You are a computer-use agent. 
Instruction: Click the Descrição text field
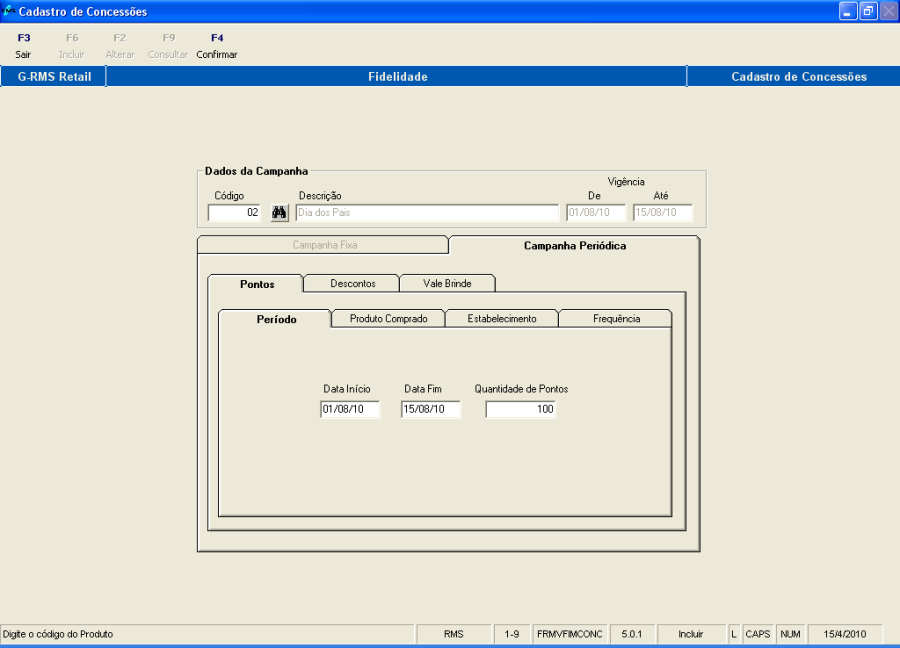pos(427,213)
